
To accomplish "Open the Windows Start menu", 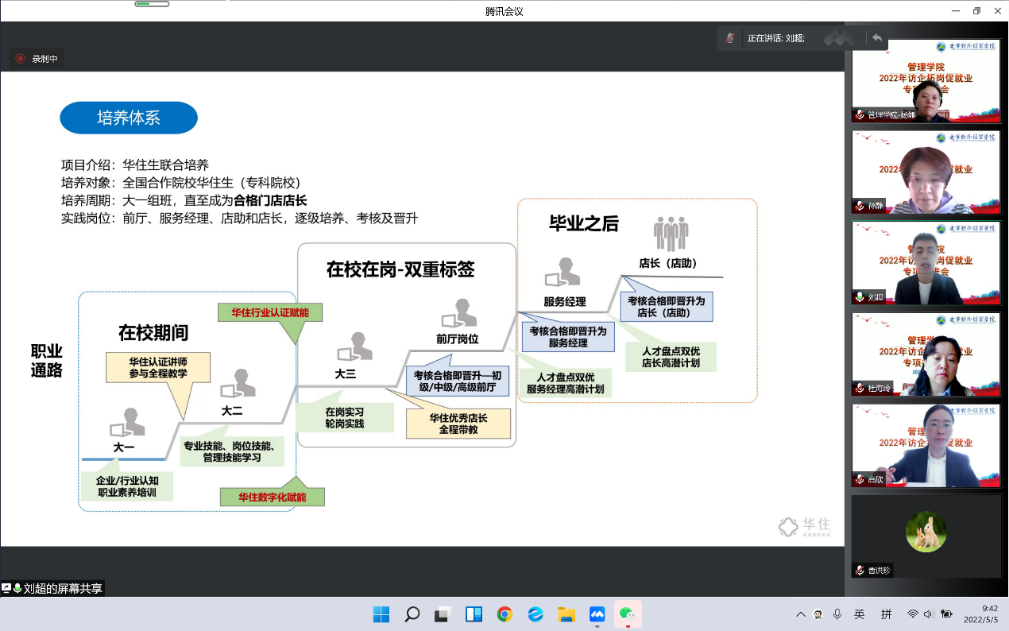I will click(381, 614).
